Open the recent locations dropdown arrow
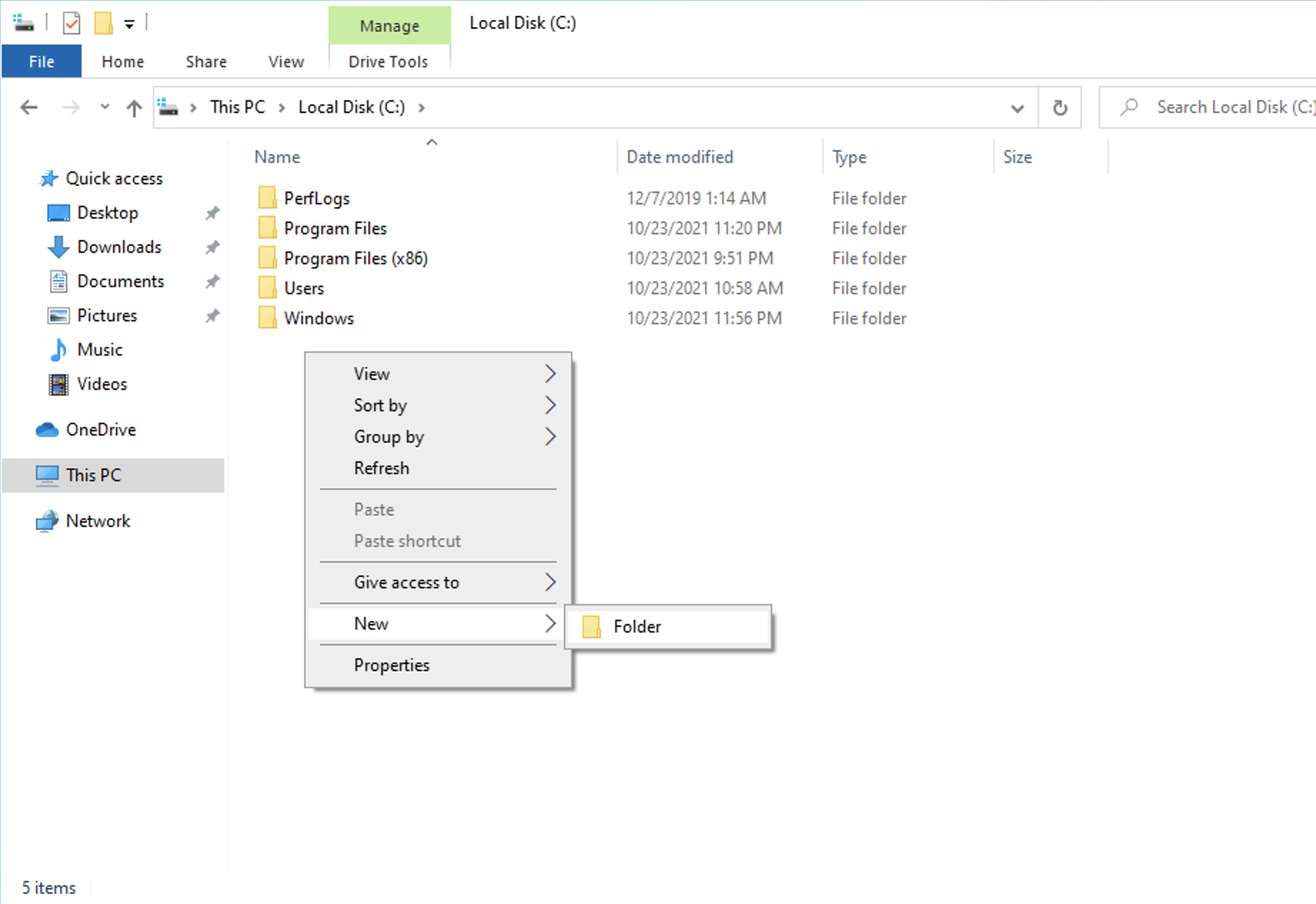 (105, 108)
